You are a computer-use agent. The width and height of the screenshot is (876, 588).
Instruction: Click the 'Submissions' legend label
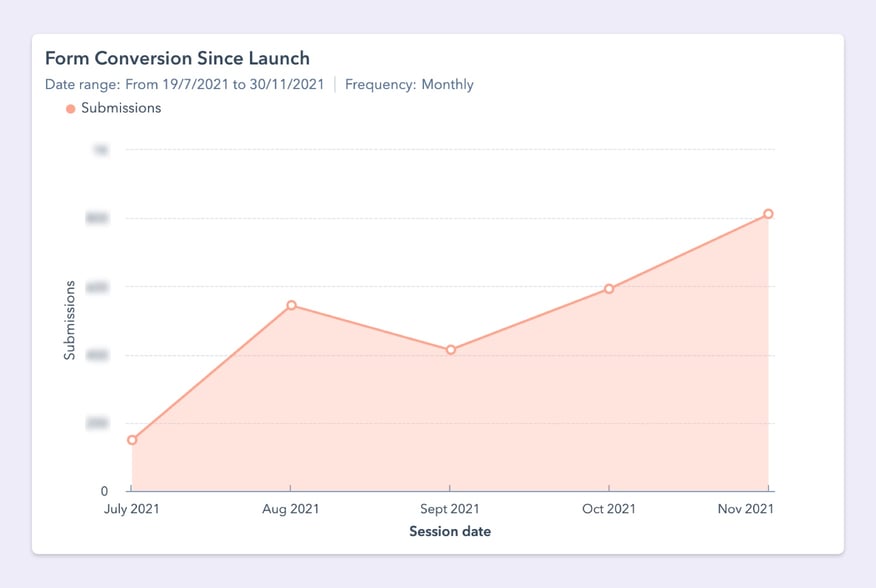click(121, 108)
